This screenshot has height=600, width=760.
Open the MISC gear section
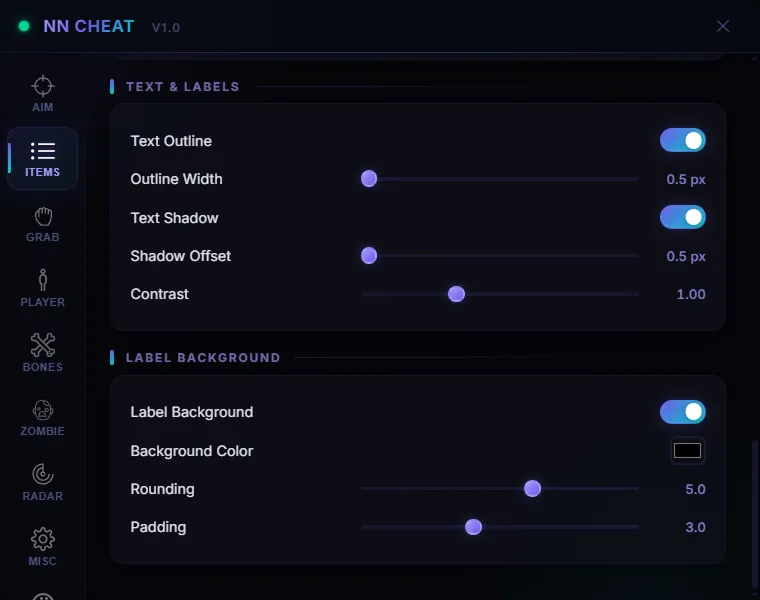[43, 547]
